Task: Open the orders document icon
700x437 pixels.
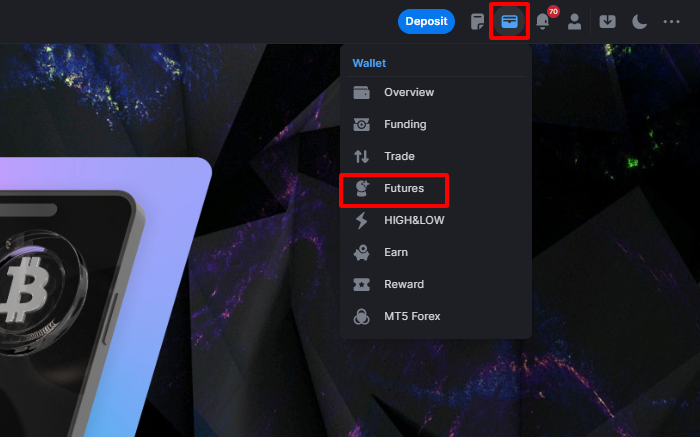Action: coord(477,21)
